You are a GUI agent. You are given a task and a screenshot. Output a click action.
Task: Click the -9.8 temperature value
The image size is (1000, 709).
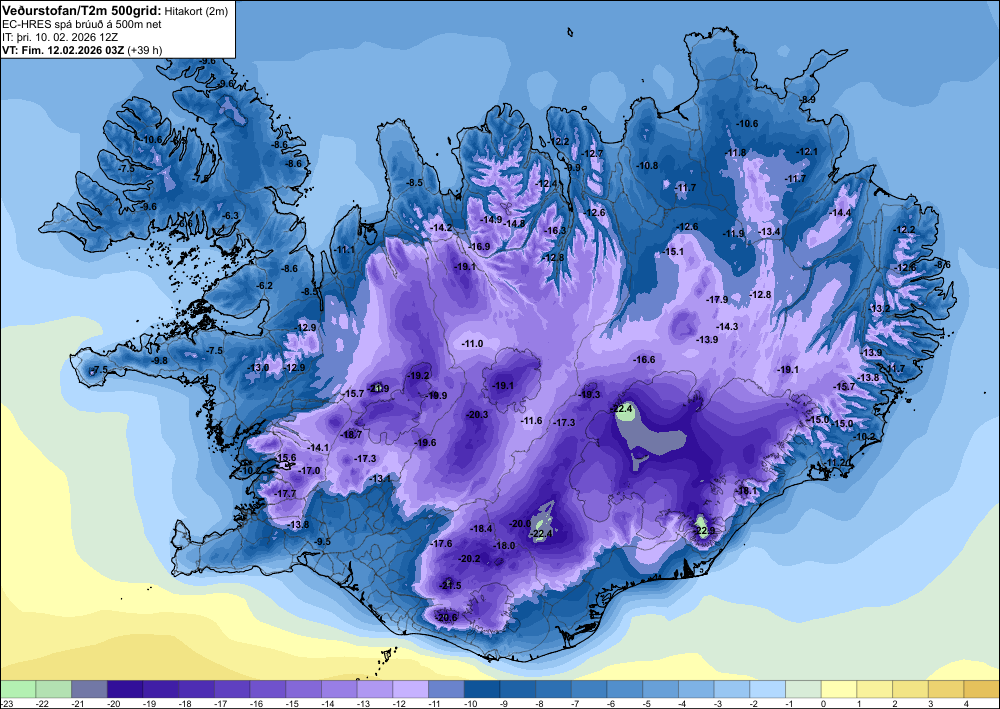(159, 360)
